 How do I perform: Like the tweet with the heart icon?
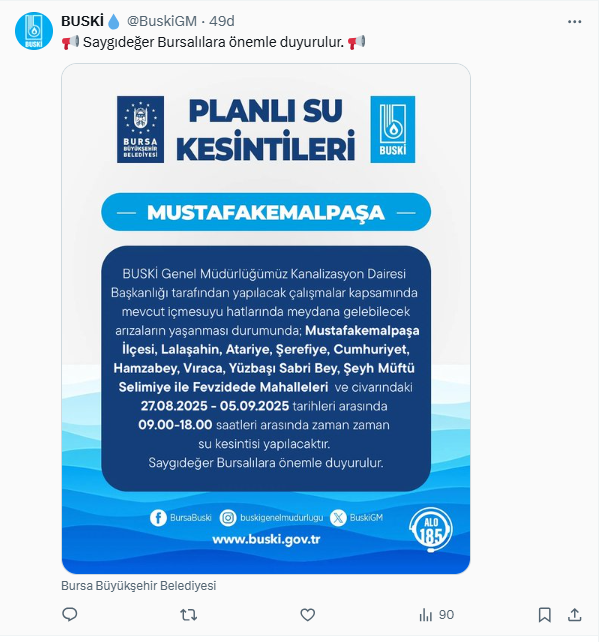click(307, 615)
